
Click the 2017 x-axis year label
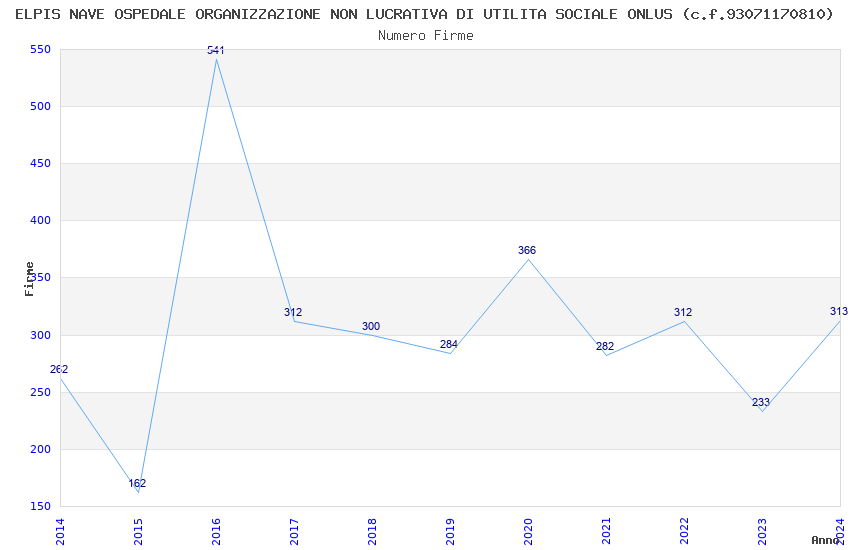[294, 532]
